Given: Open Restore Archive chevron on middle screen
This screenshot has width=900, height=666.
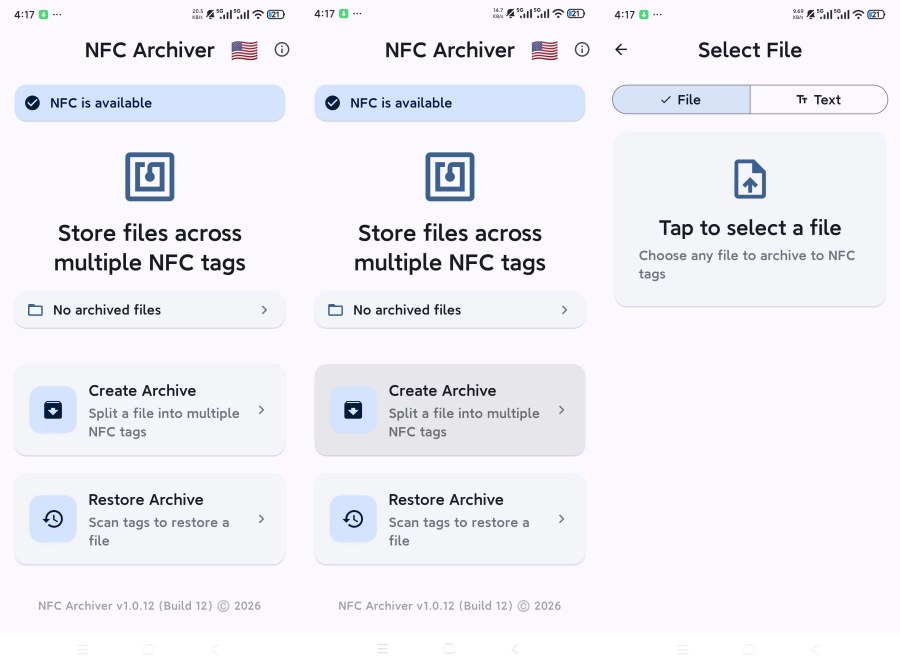Looking at the screenshot, I should click(x=562, y=519).
